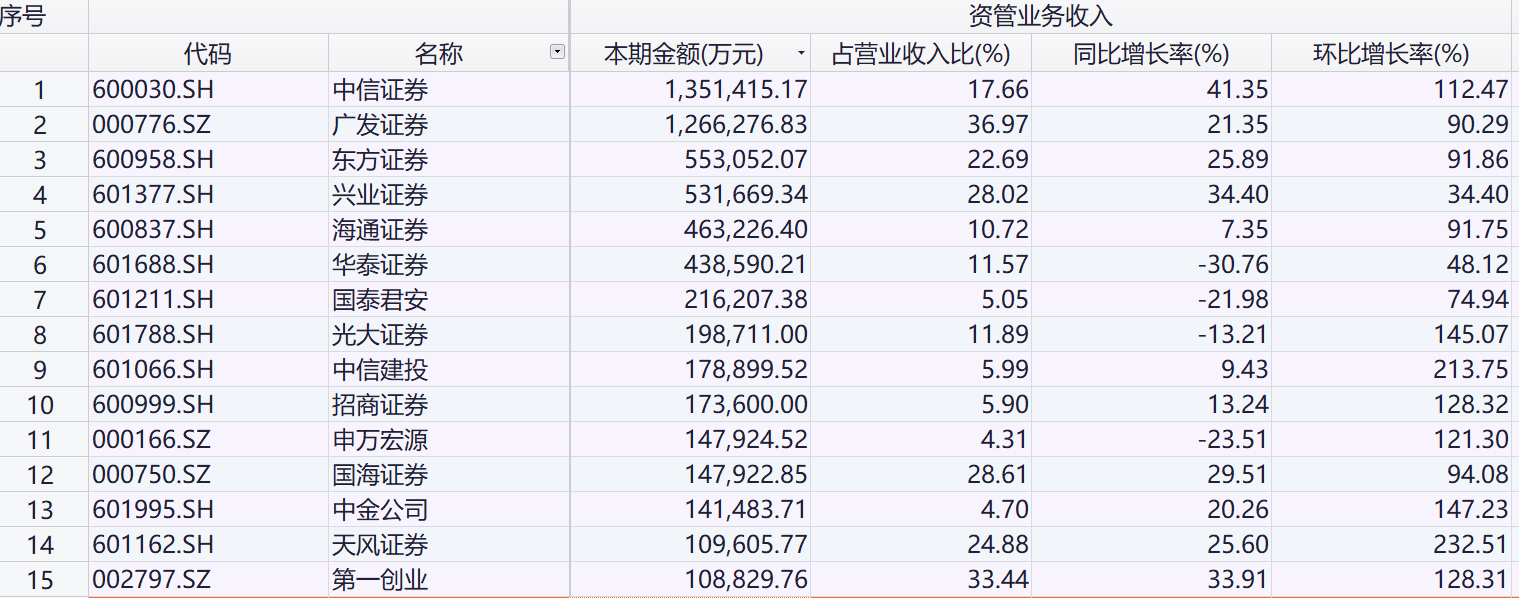Click the 资管业务收入 group header
1519x598 pixels.
click(x=1041, y=17)
